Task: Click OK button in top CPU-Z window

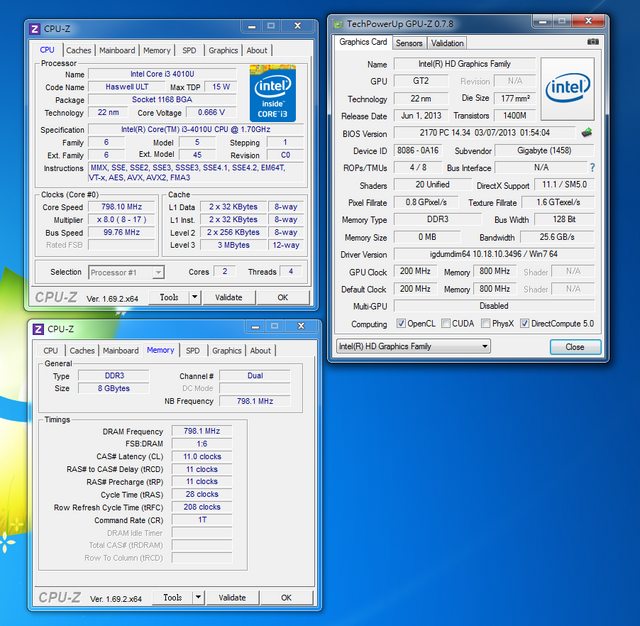Action: pyautogui.click(x=283, y=297)
